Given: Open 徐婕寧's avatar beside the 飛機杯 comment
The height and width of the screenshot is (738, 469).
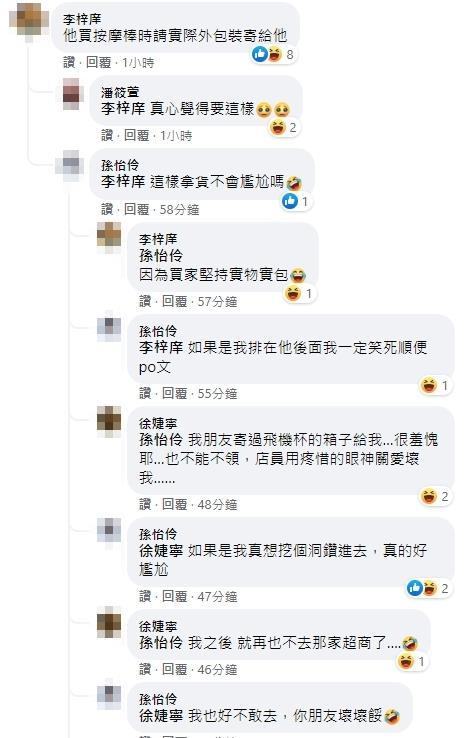Looking at the screenshot, I should [109, 418].
